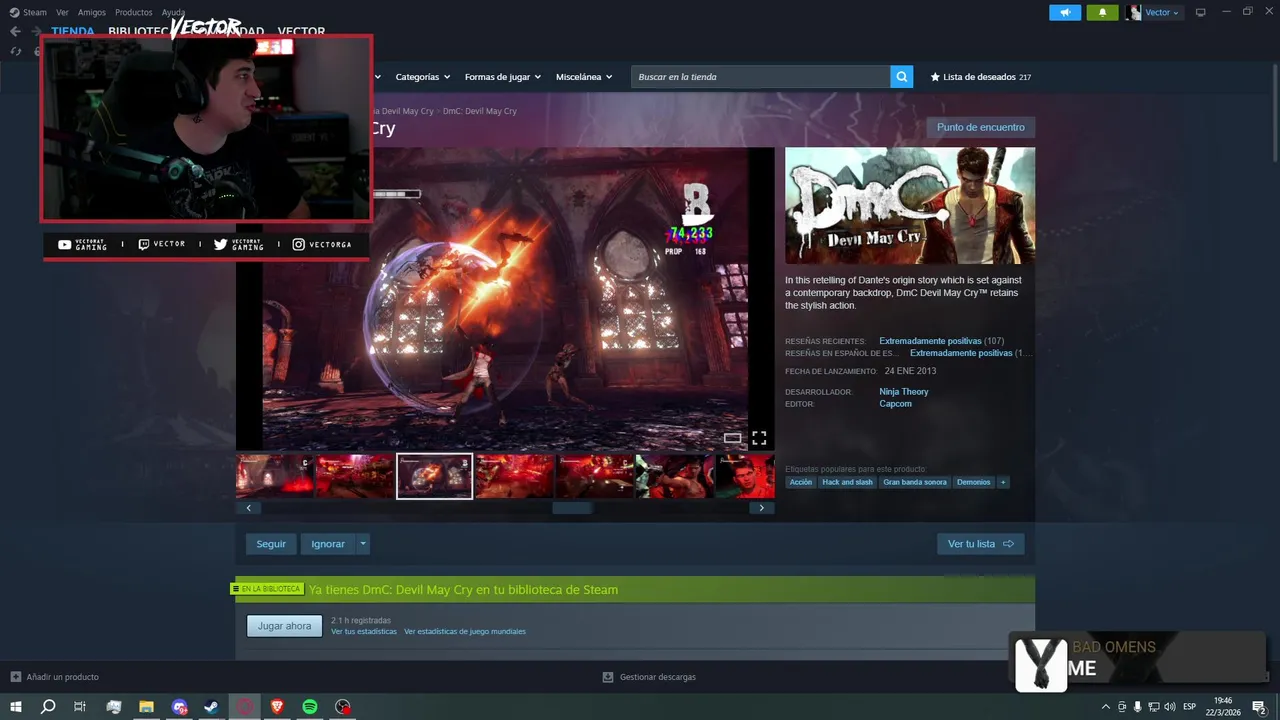
Task: Expand the Formas de jugar menu
Action: [x=502, y=77]
